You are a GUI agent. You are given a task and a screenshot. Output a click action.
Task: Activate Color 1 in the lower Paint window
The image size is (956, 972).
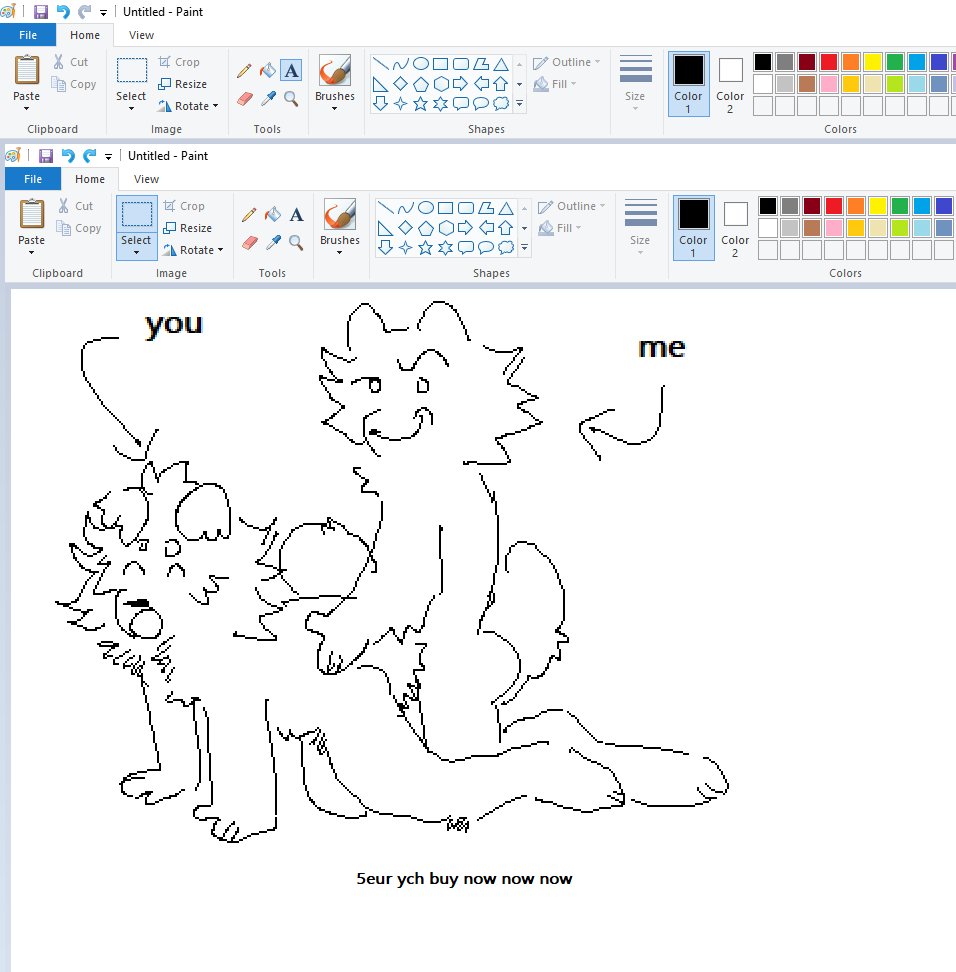coord(693,228)
